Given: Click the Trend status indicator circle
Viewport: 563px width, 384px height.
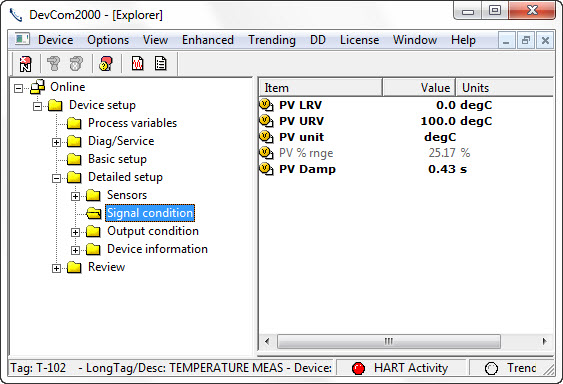Looking at the screenshot, I should [491, 368].
